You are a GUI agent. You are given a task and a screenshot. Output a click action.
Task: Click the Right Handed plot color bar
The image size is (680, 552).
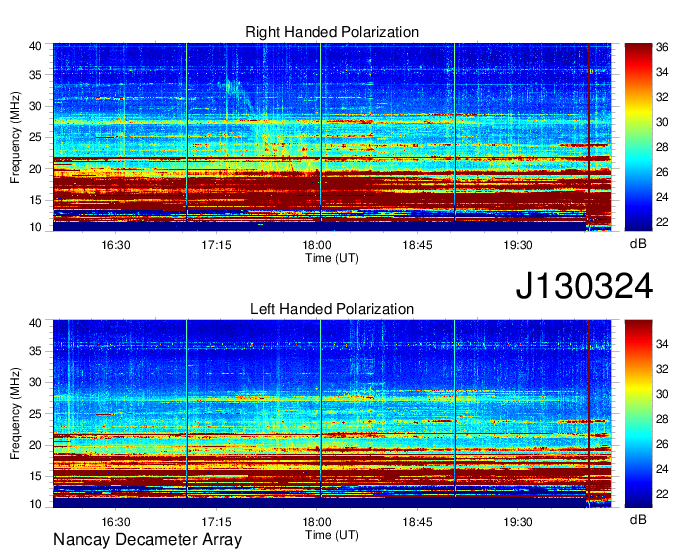(x=638, y=137)
